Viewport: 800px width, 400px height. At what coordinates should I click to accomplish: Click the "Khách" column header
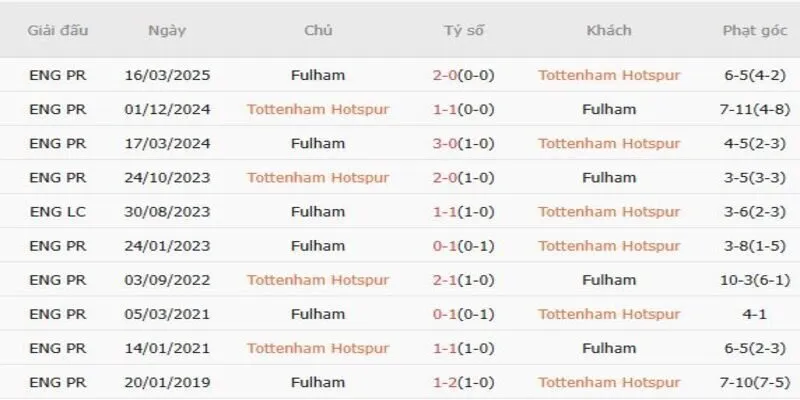coord(609,30)
